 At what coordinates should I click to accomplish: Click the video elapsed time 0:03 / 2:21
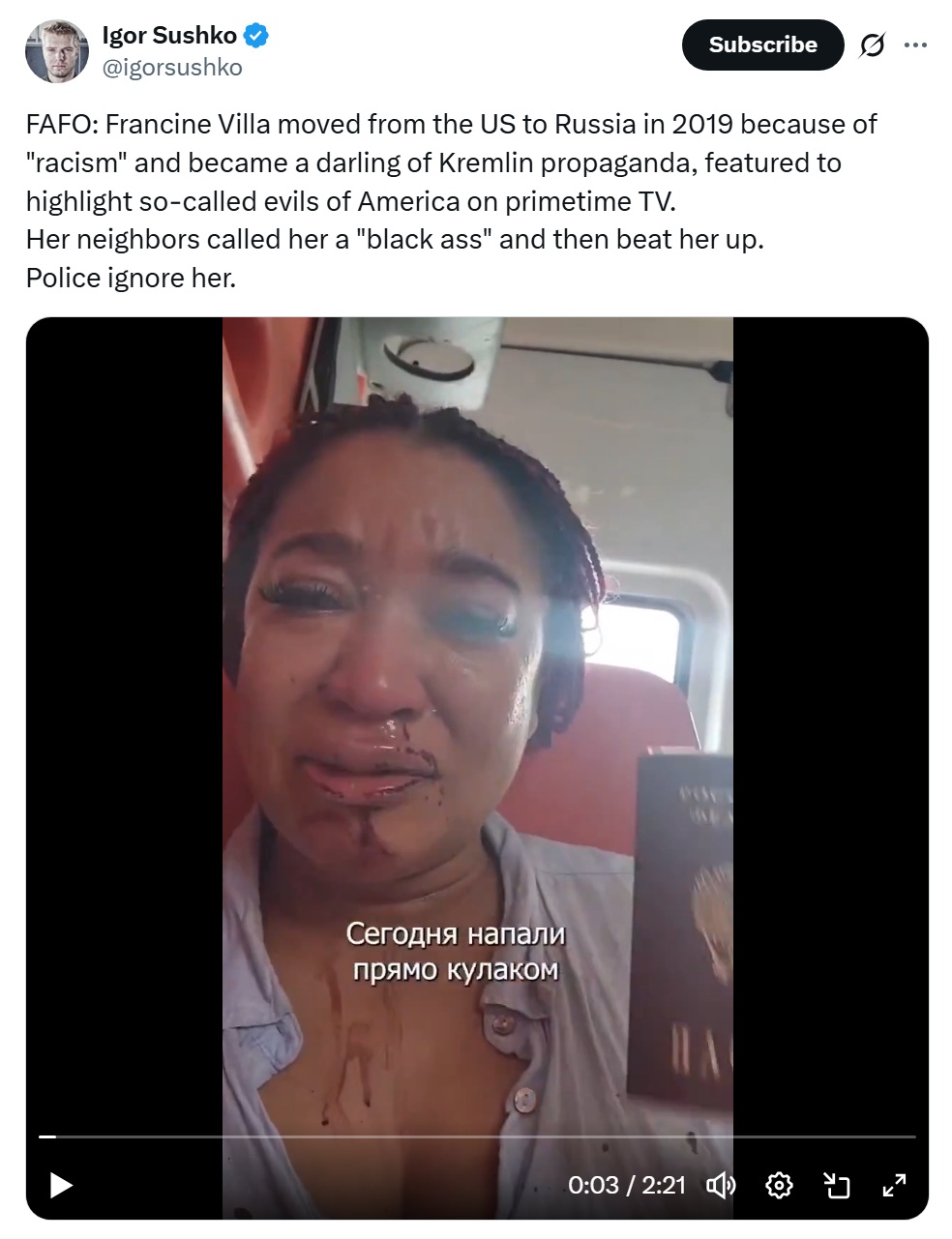[627, 1185]
